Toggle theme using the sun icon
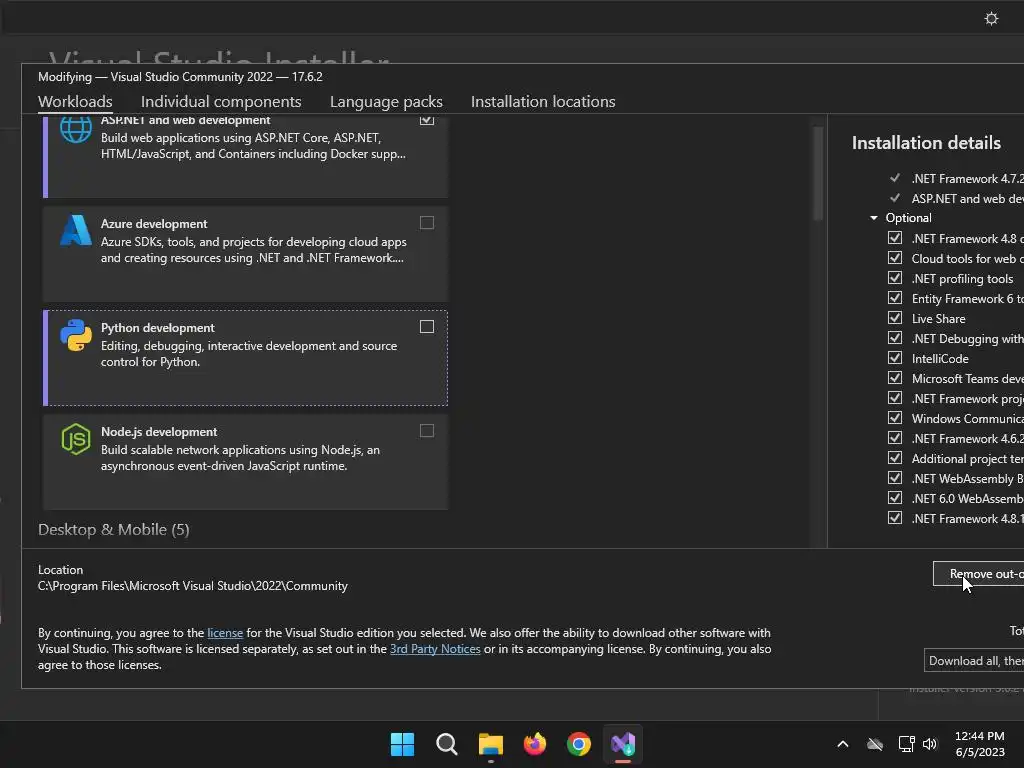Image resolution: width=1024 pixels, height=768 pixels. point(991,18)
